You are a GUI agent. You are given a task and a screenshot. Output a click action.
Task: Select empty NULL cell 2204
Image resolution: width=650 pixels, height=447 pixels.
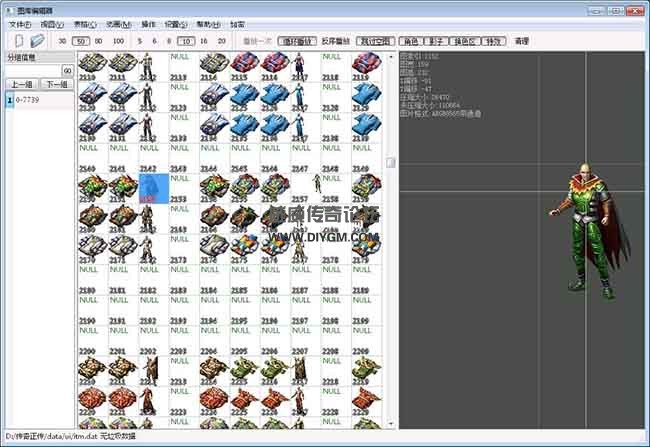[x=214, y=340]
